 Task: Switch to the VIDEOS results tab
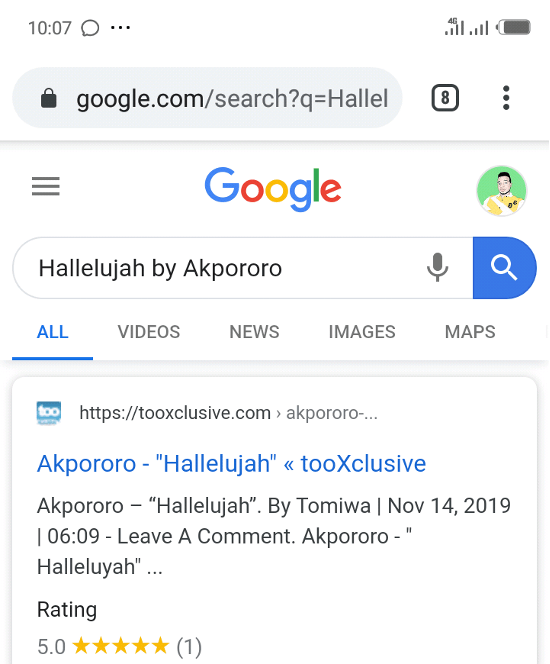(149, 332)
